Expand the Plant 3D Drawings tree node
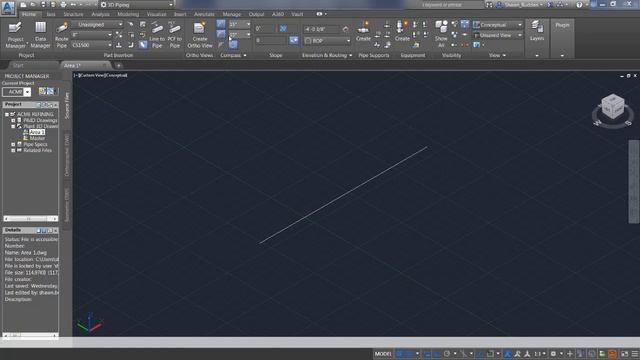 pyautogui.click(x=13, y=126)
